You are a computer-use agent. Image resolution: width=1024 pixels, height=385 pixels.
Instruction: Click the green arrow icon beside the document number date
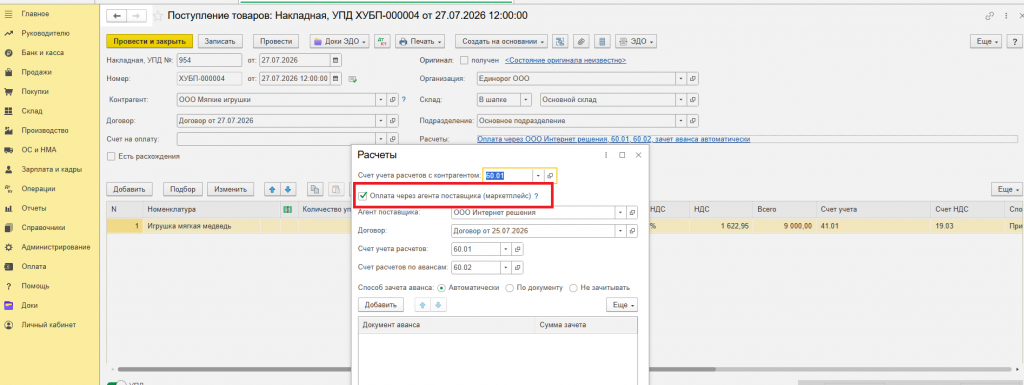click(353, 80)
